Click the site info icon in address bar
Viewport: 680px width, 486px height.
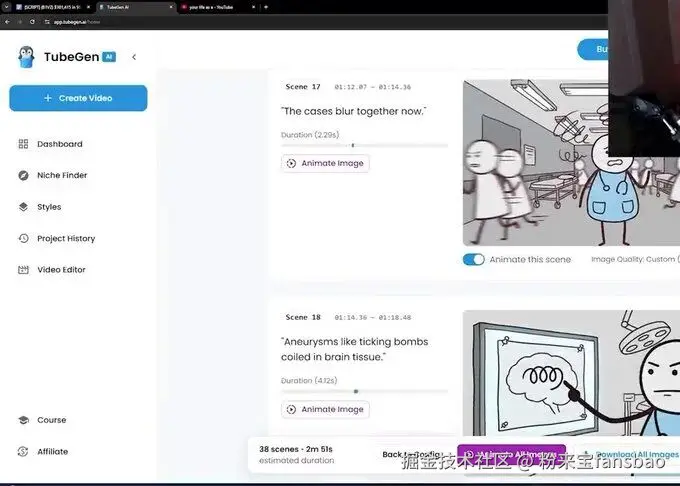[47, 22]
